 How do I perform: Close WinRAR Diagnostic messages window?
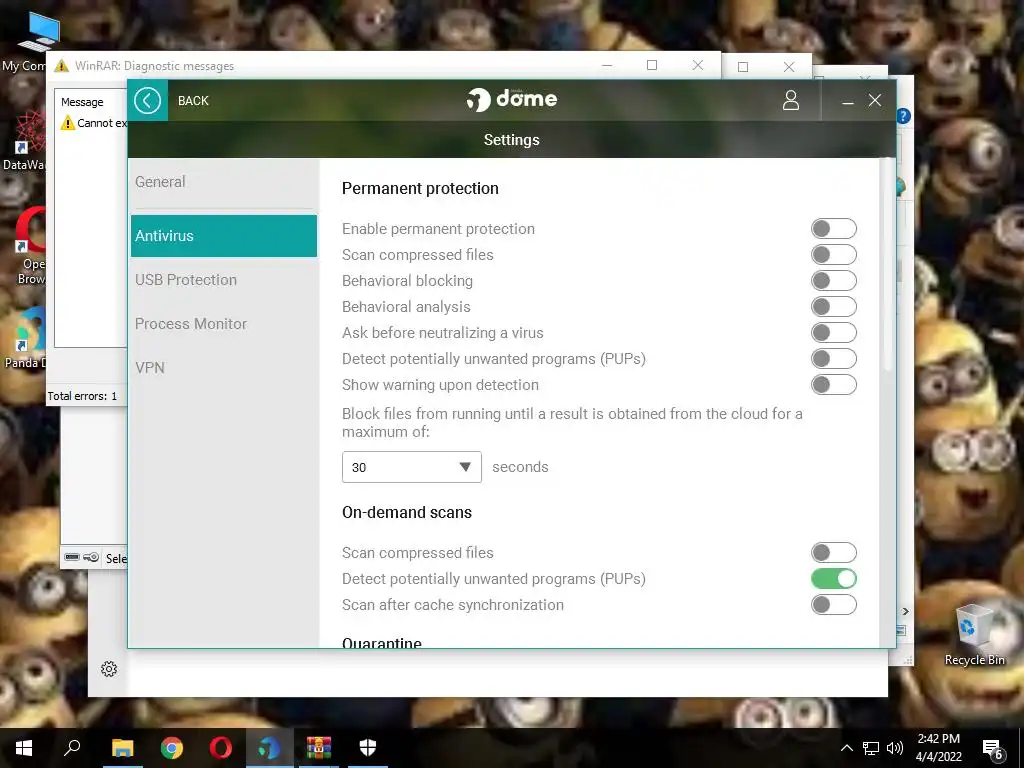pos(697,65)
